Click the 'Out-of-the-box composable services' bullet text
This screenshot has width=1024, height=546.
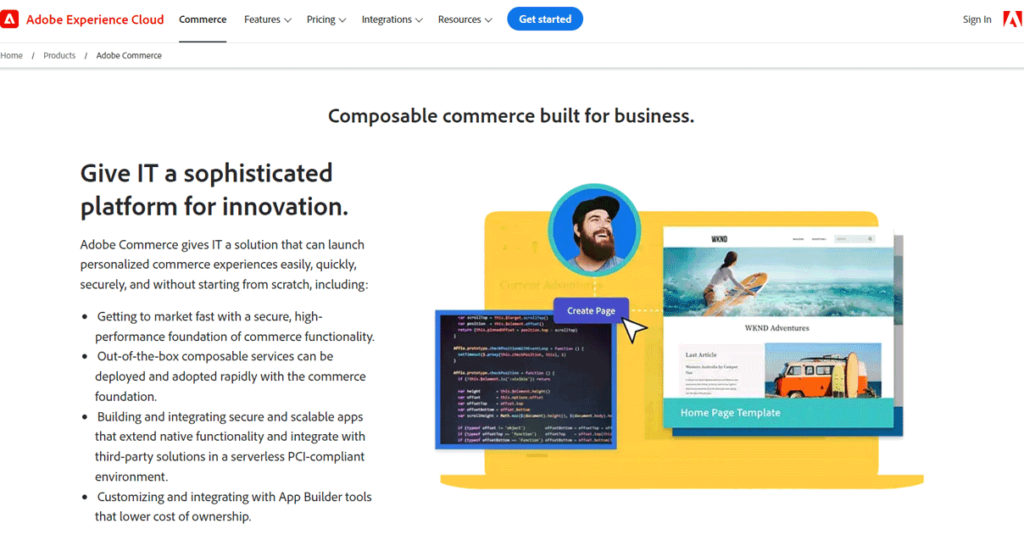[230, 376]
